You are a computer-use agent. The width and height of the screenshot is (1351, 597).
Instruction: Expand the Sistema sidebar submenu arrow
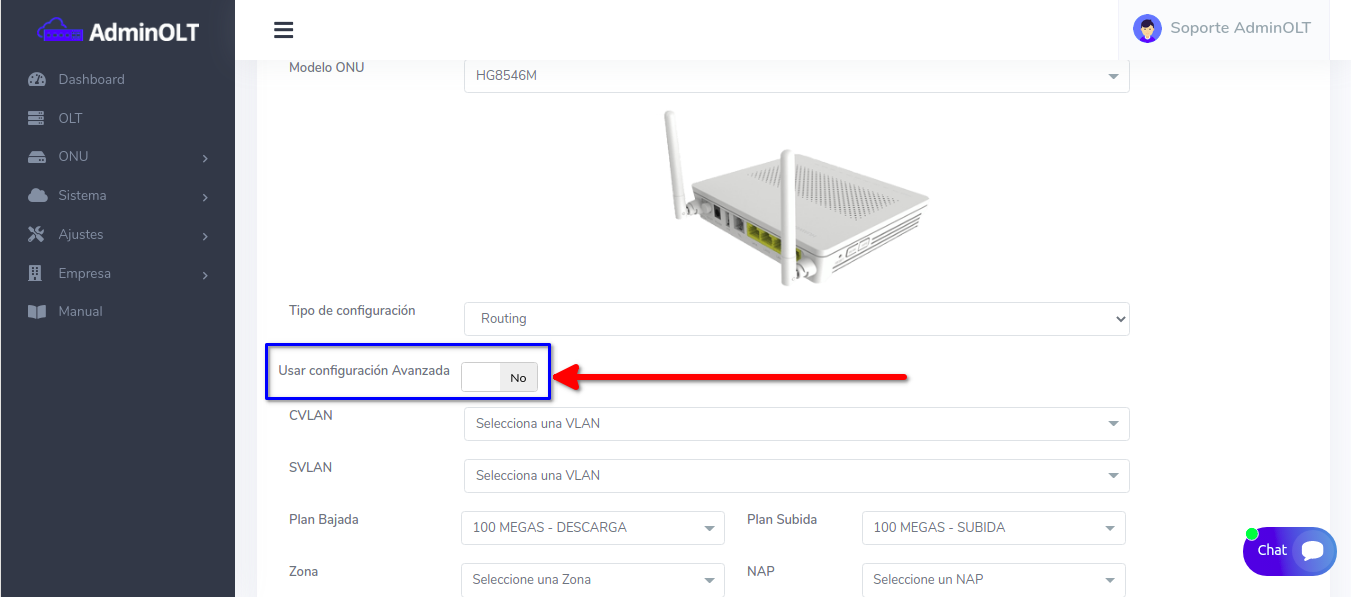(x=205, y=198)
